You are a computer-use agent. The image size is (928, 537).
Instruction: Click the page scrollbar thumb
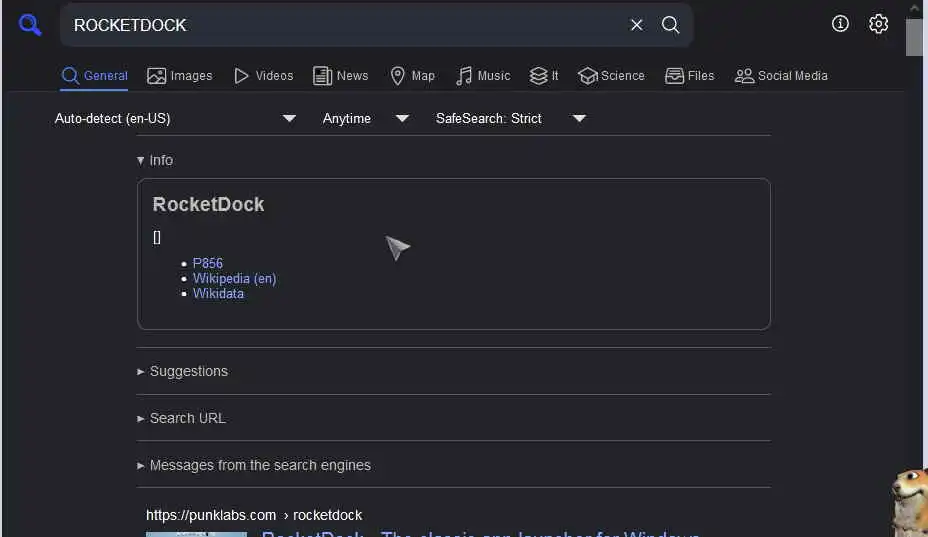coord(914,37)
